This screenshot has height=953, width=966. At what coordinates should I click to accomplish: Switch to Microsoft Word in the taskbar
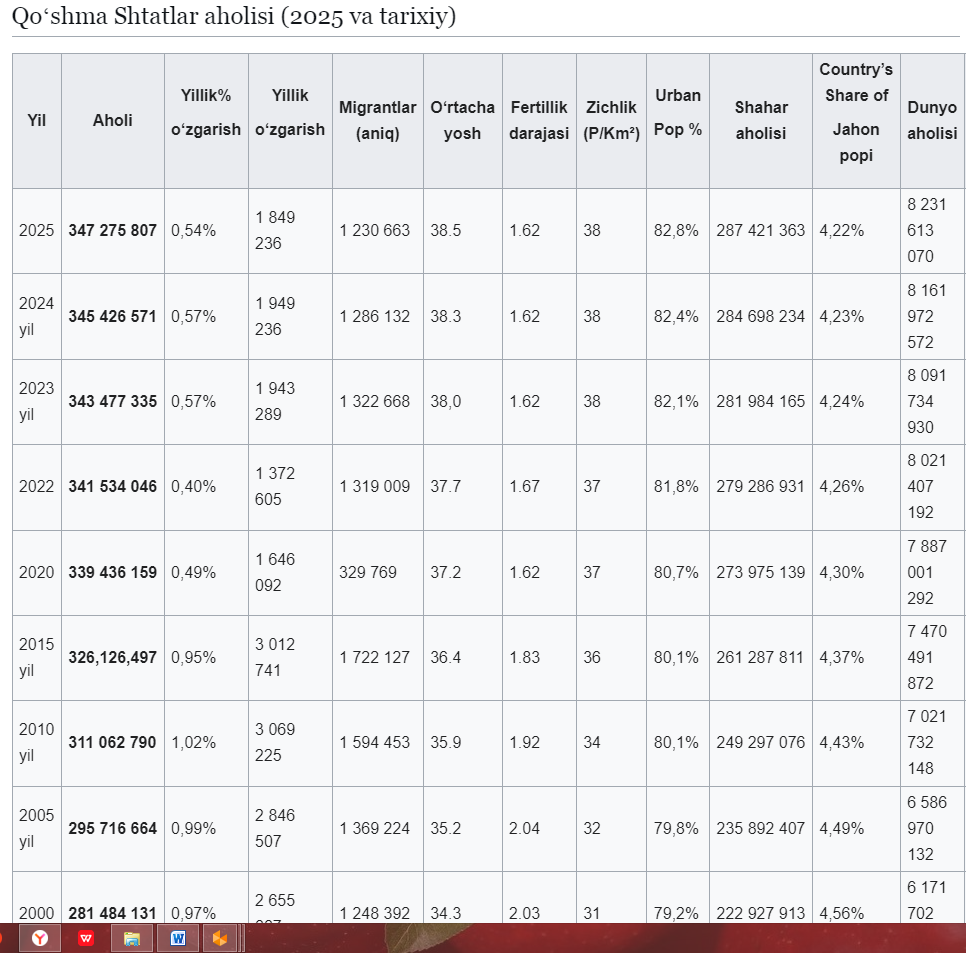(178, 938)
